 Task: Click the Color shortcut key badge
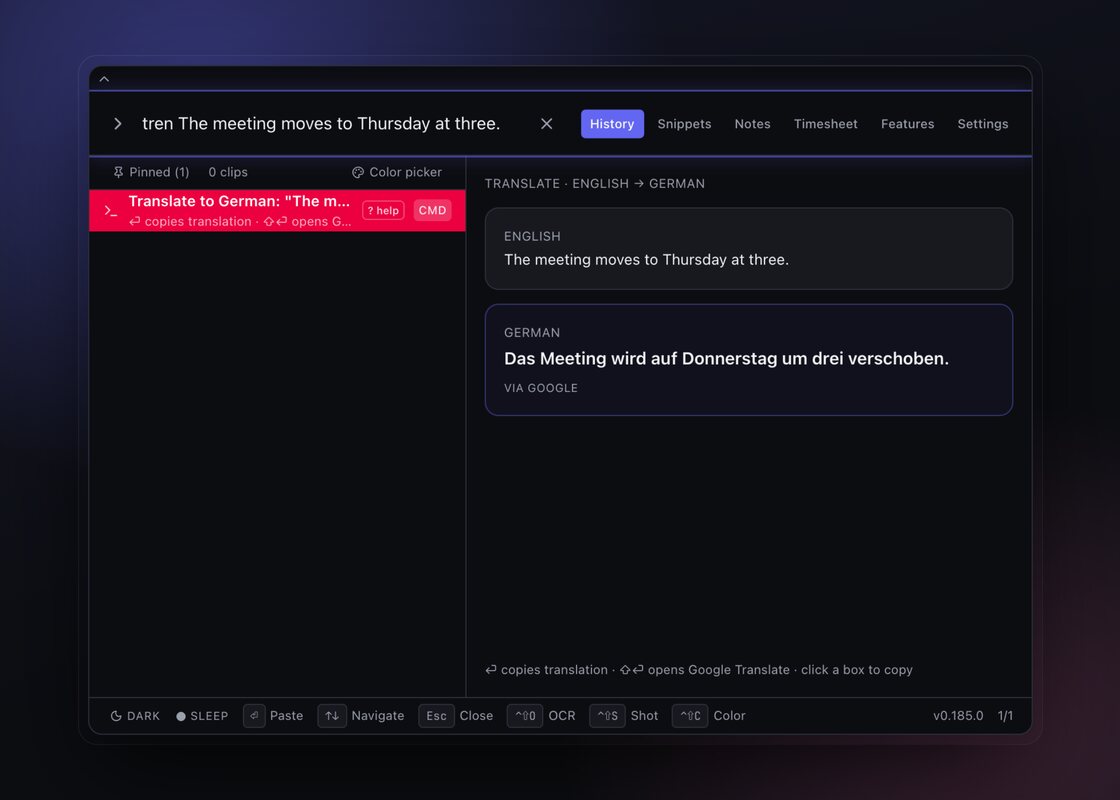pos(690,716)
